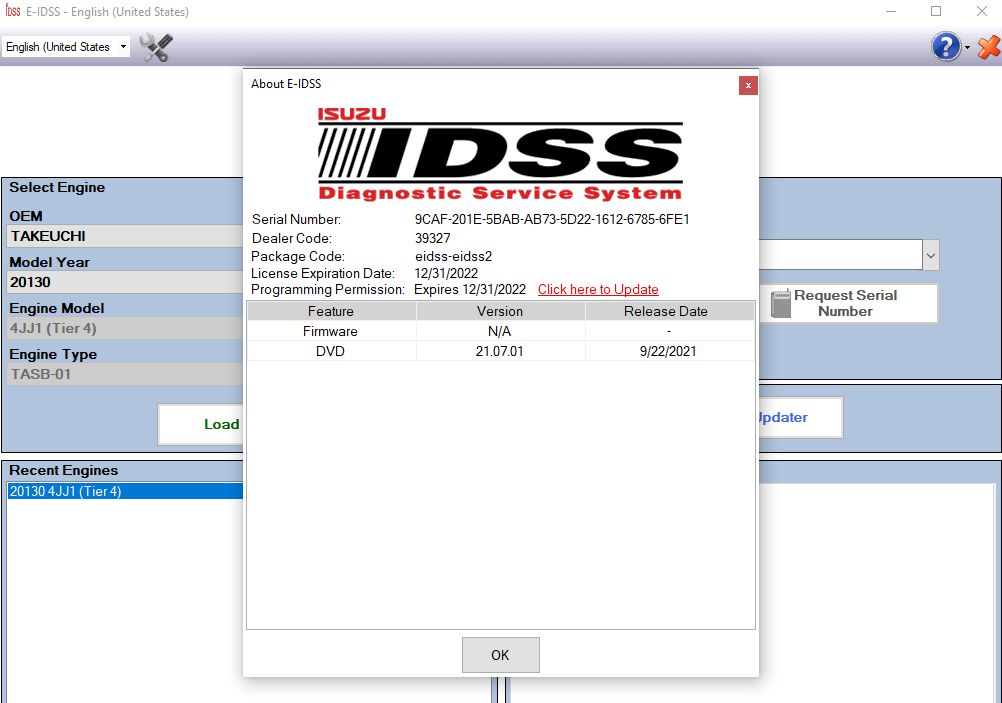Select the DVD row in version table
1002x703 pixels.
[x=500, y=351]
